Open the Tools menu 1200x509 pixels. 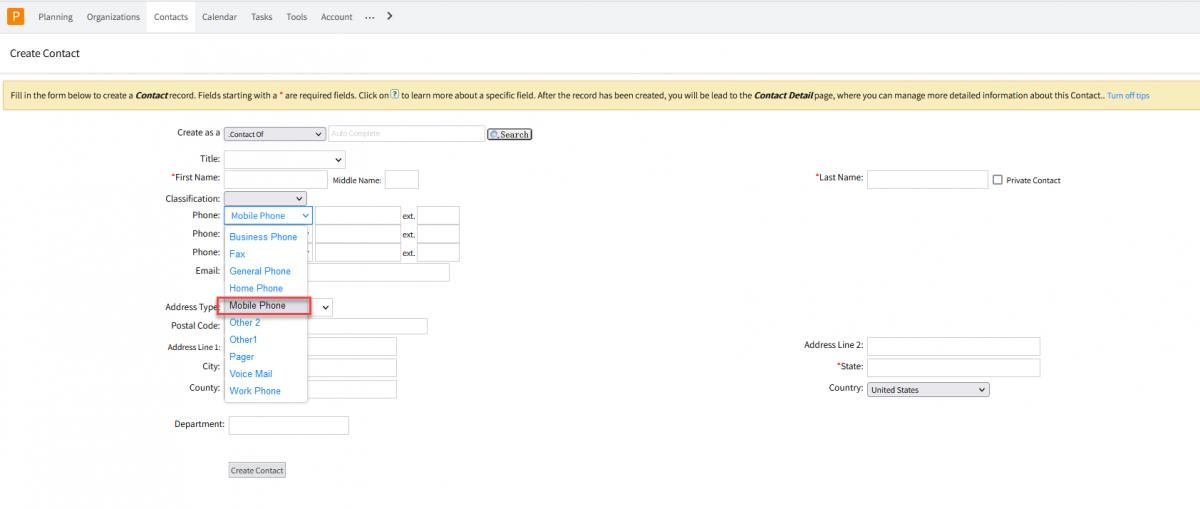(x=296, y=17)
